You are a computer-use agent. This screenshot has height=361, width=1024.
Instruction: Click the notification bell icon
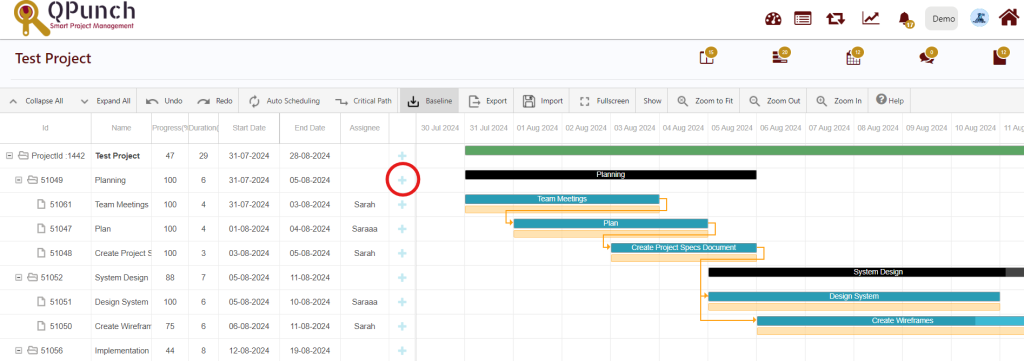pyautogui.click(x=904, y=18)
